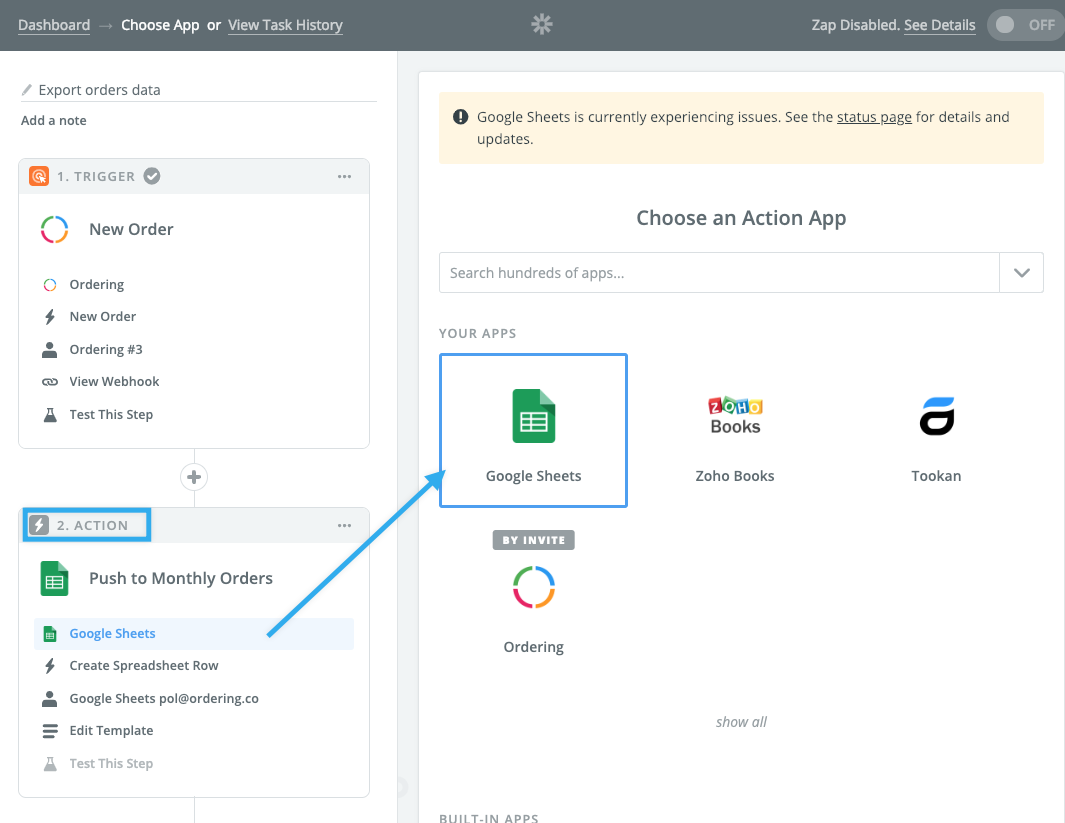Click the Choose App breadcrumb
The width and height of the screenshot is (1065, 823).
[x=160, y=25]
